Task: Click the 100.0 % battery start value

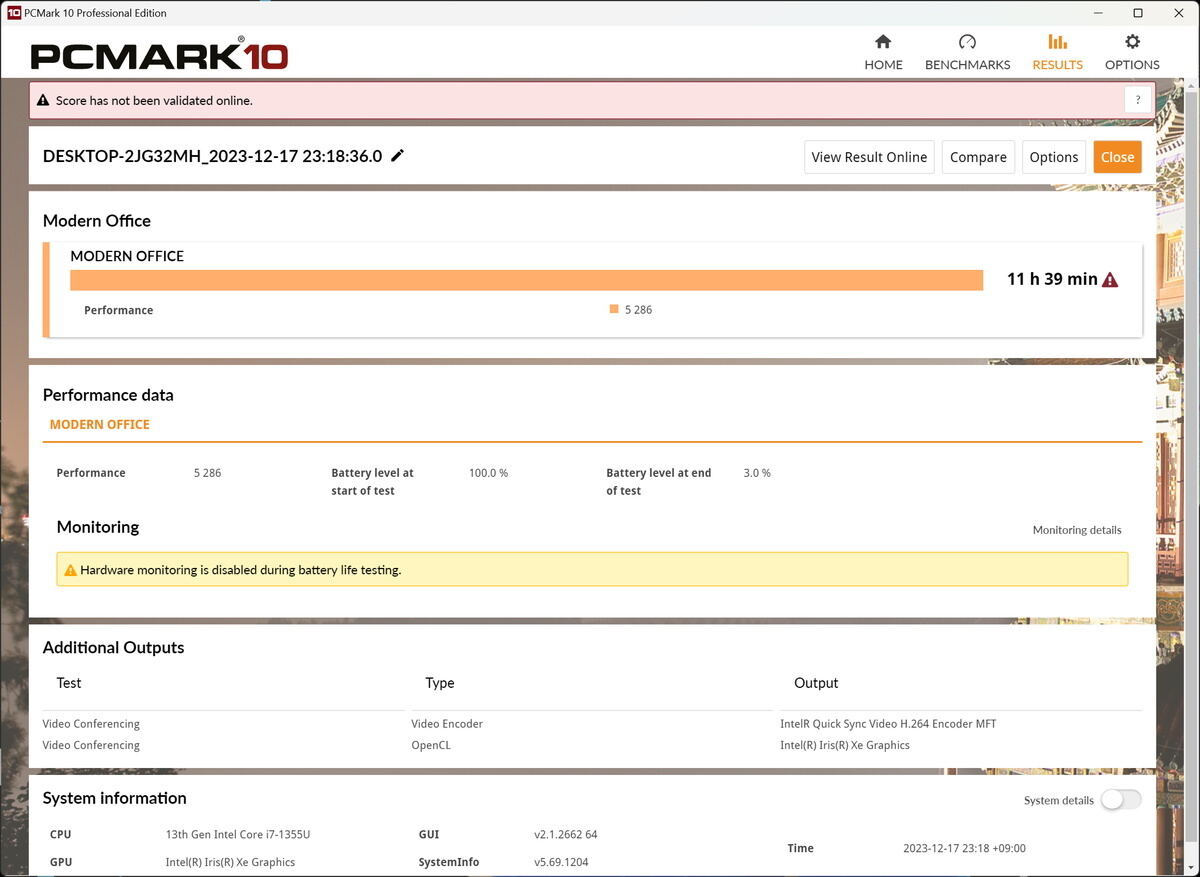Action: pyautogui.click(x=488, y=473)
